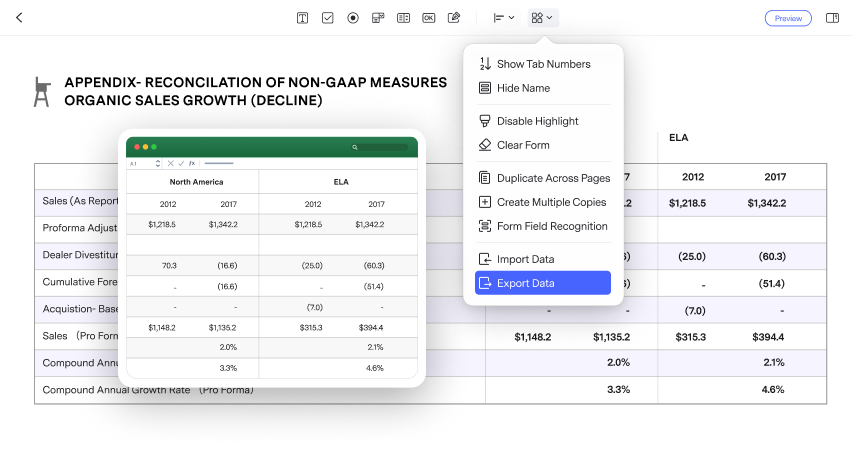Select the OK Button field tool
The image size is (854, 452).
pos(429,18)
